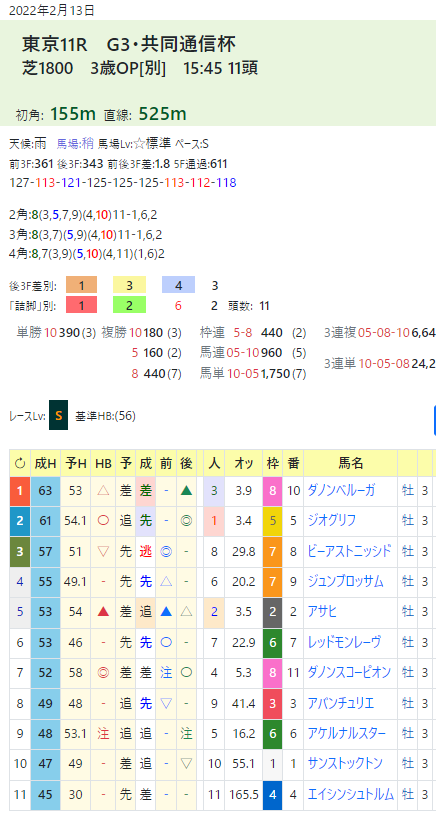This screenshot has width=436, height=817.
Task: Open horse link エイシンシュトルム
Action: (350, 794)
